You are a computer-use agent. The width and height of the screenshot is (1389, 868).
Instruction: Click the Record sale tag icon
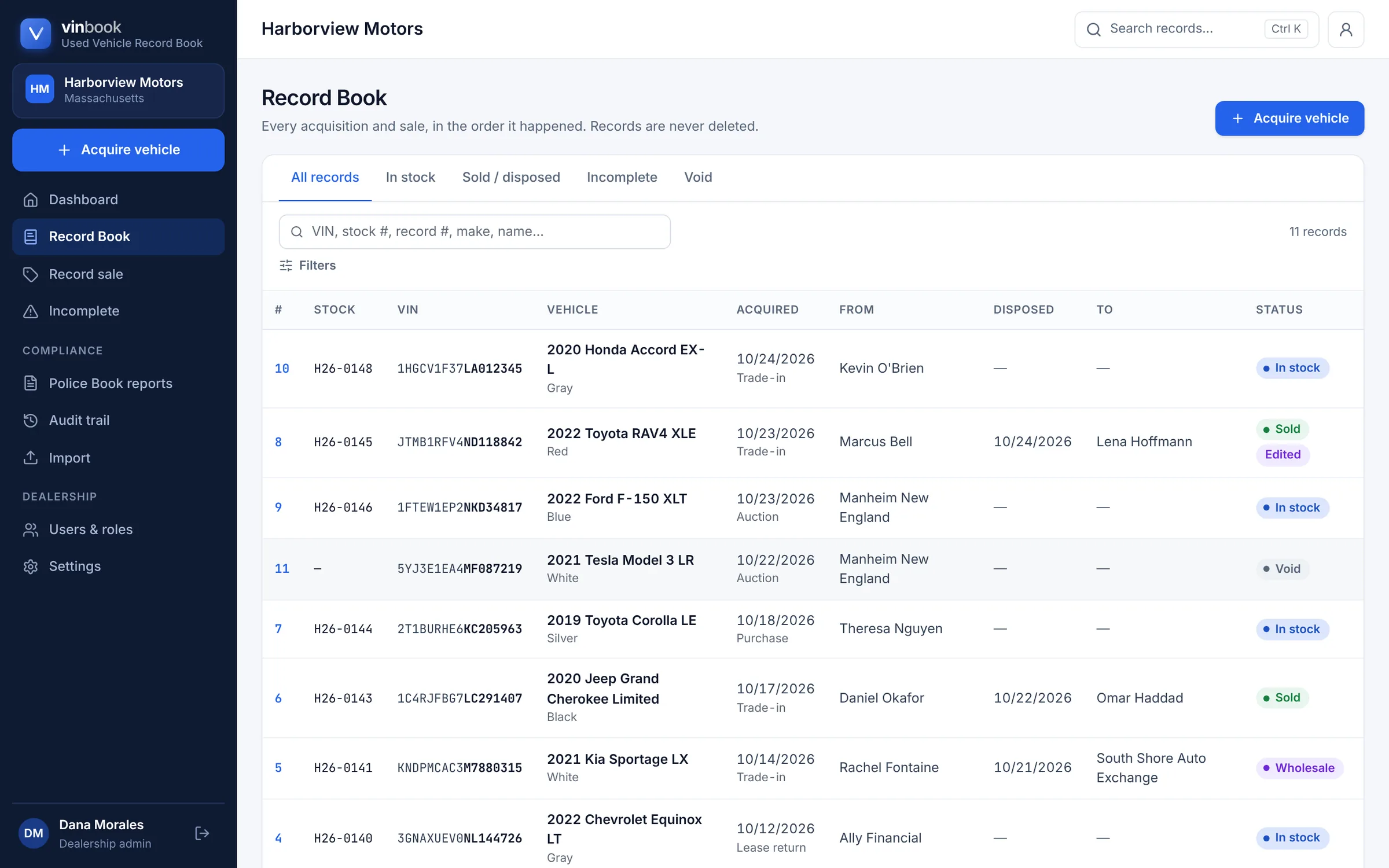click(x=31, y=274)
